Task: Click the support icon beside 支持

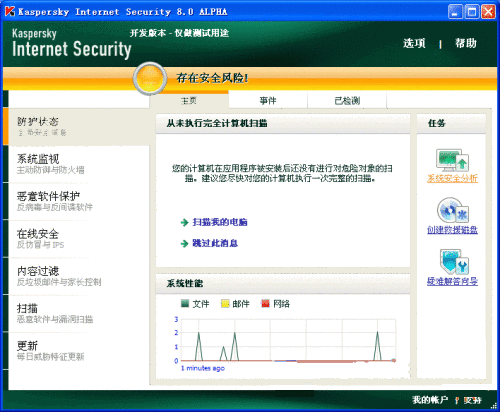Action: [x=457, y=400]
